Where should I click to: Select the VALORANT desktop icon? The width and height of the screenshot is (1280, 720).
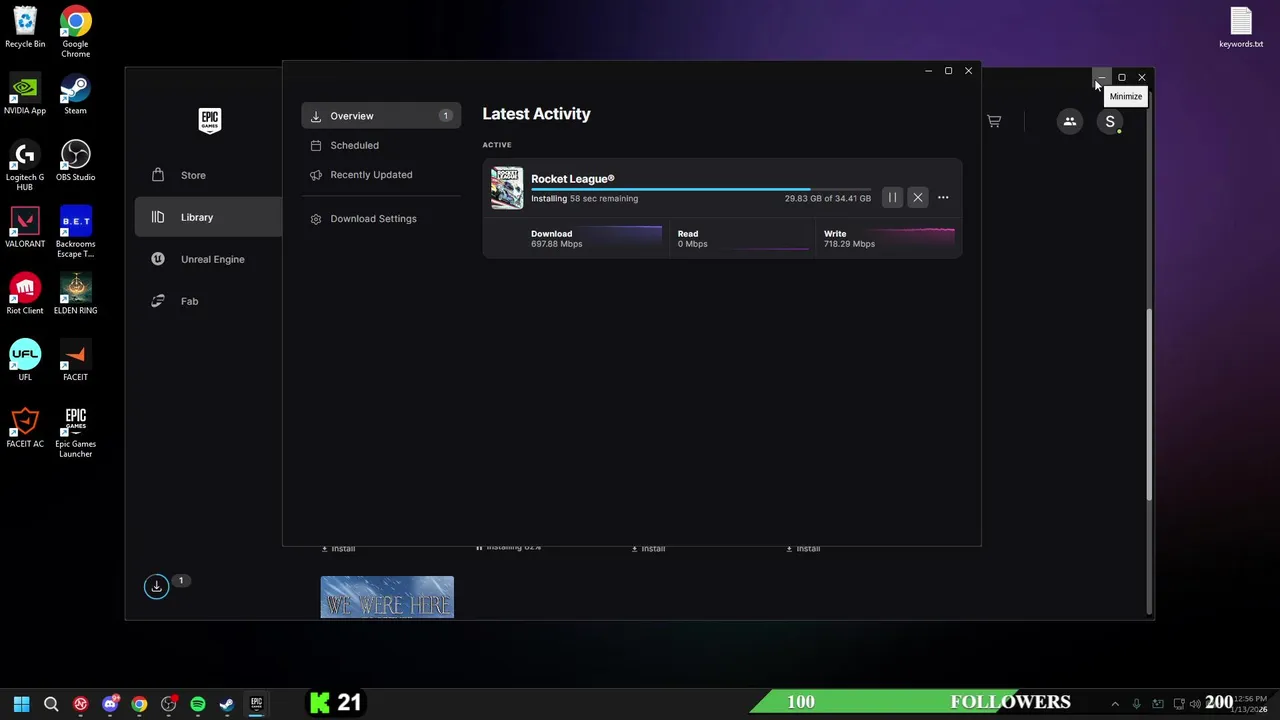point(25,228)
